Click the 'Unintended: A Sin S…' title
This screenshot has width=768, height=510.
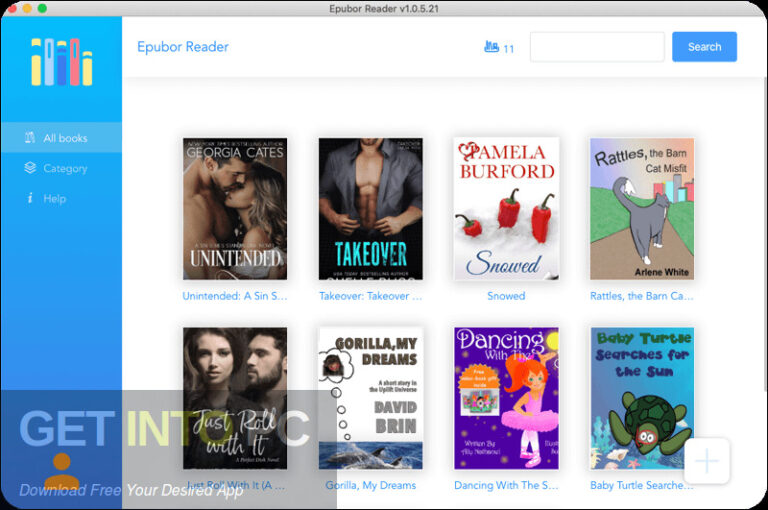pyautogui.click(x=235, y=296)
